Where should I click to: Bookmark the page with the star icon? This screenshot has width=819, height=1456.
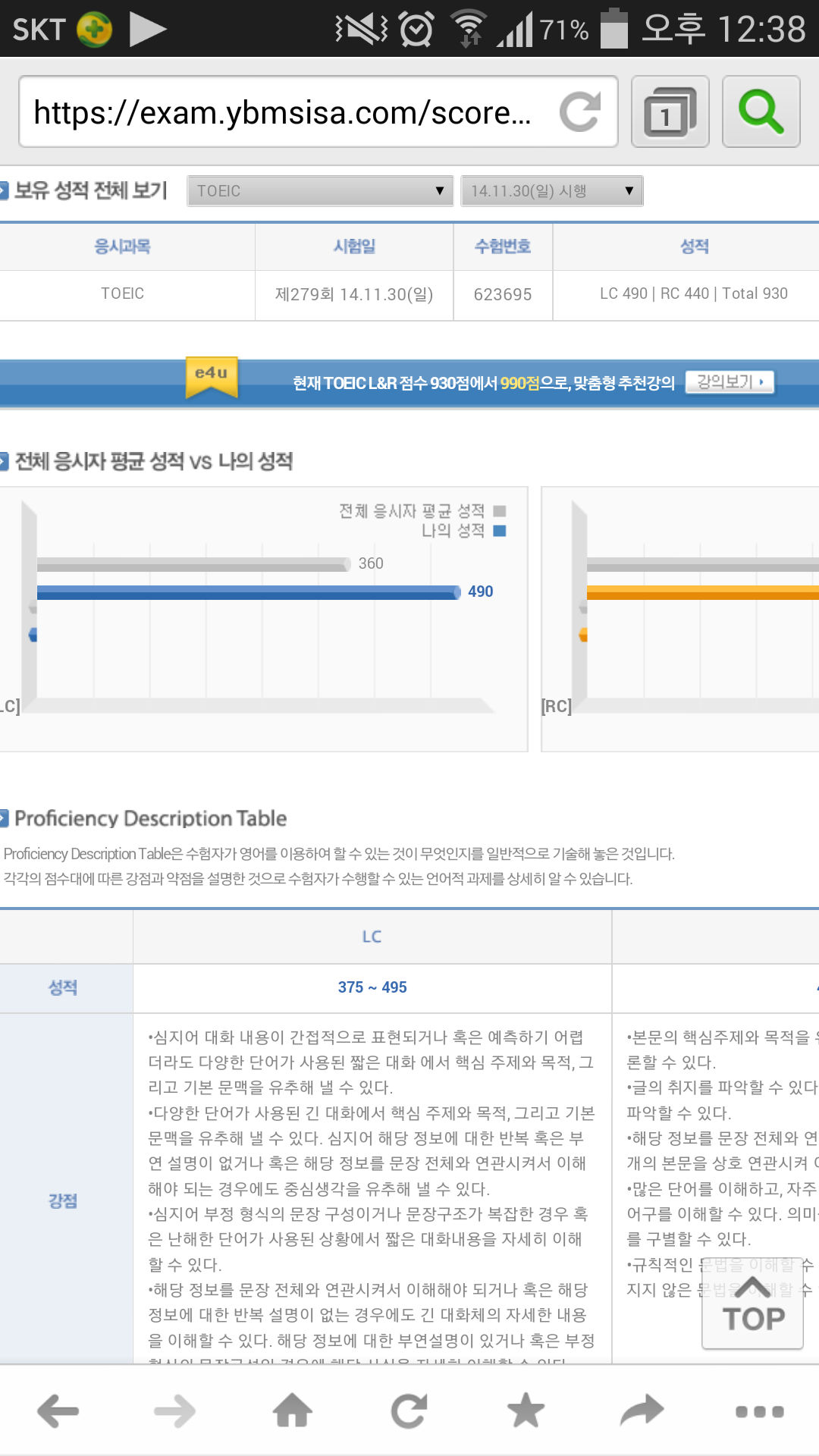[x=526, y=1411]
